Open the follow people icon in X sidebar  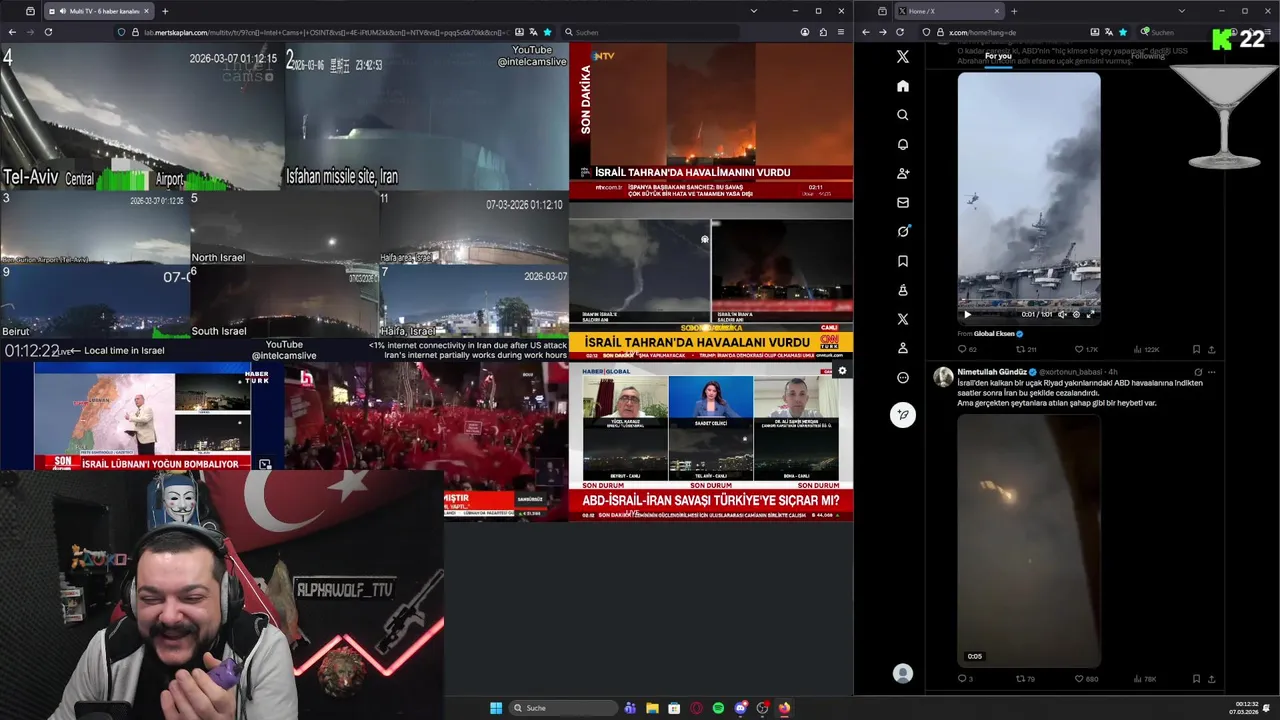[903, 173]
